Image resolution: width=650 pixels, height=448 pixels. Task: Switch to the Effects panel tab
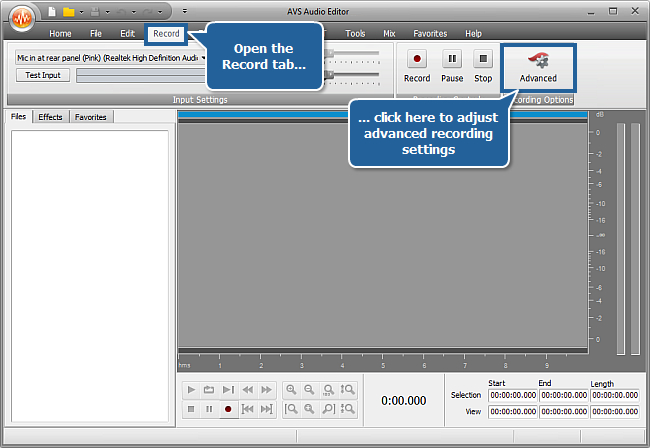click(x=50, y=117)
